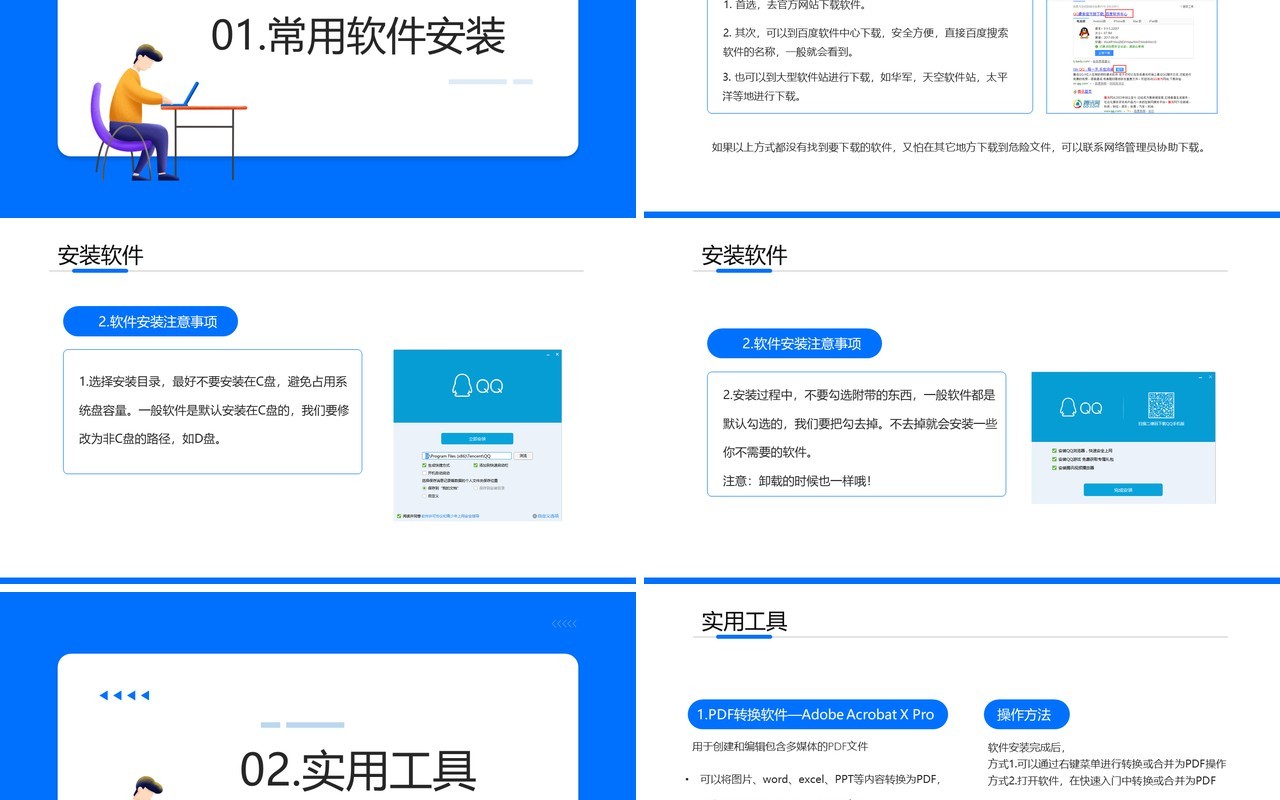Viewport: 1280px width, 800px height.
Task: Click the 2.软件安装注意事项 pill above the bundled items tip
Action: (795, 344)
